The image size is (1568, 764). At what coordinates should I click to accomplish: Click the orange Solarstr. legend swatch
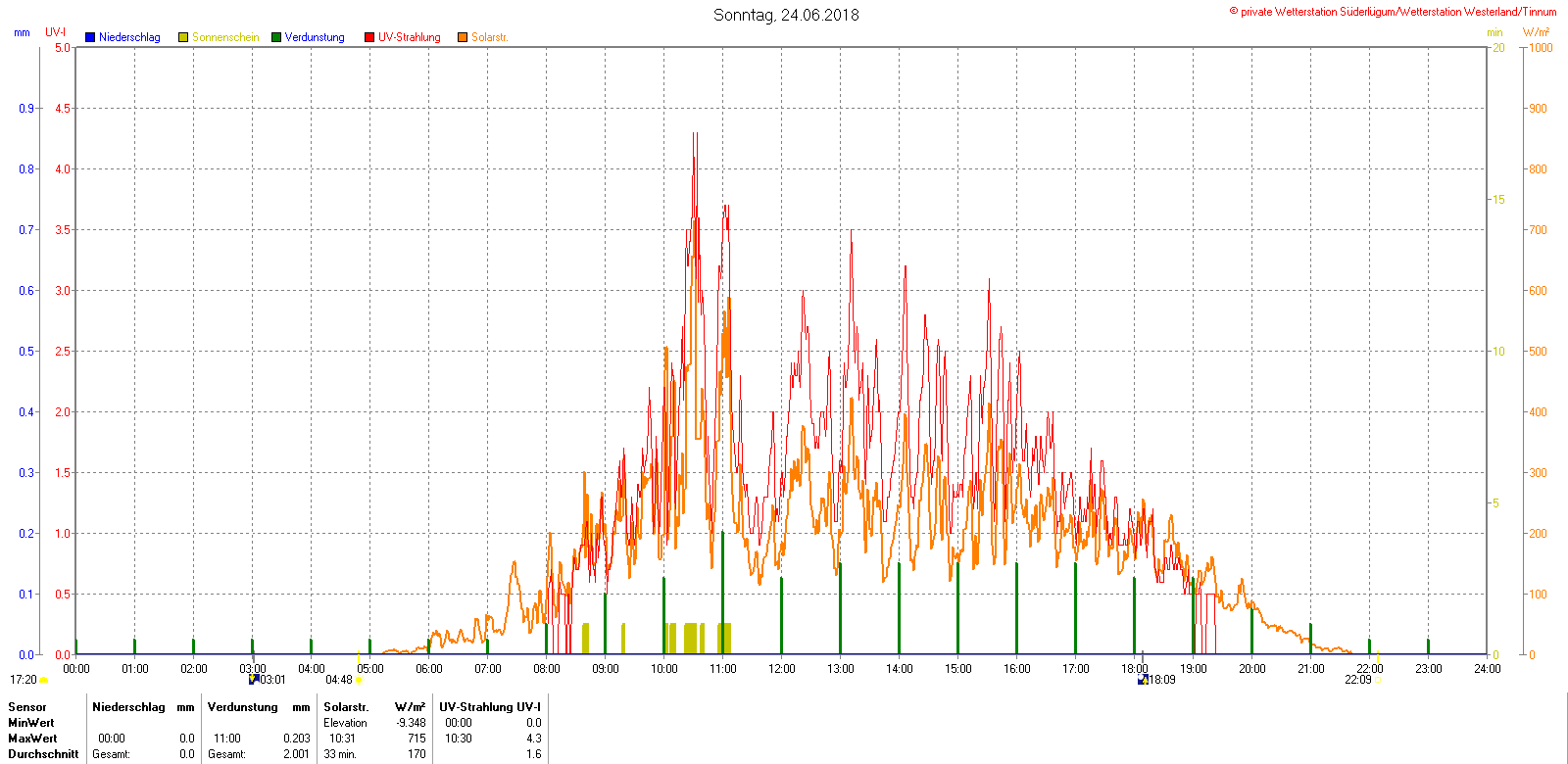463,37
